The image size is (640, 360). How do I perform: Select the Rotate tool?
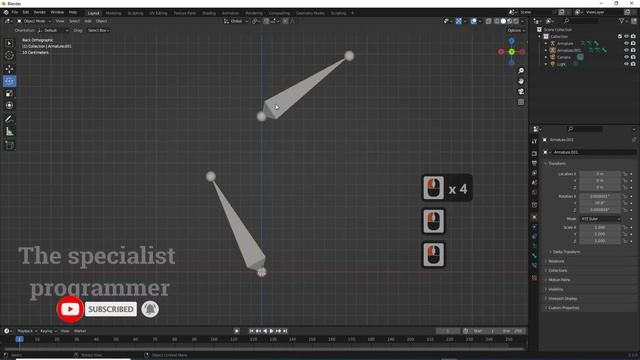(9, 81)
